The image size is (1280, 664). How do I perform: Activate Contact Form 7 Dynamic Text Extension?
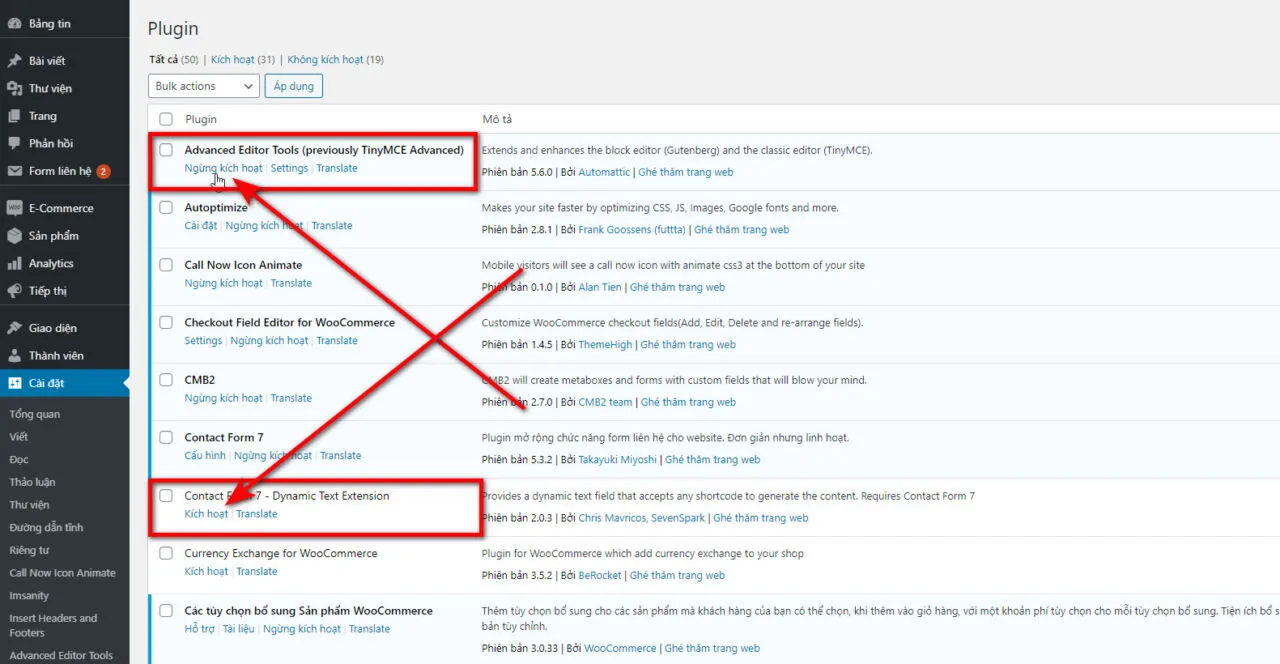click(x=206, y=514)
